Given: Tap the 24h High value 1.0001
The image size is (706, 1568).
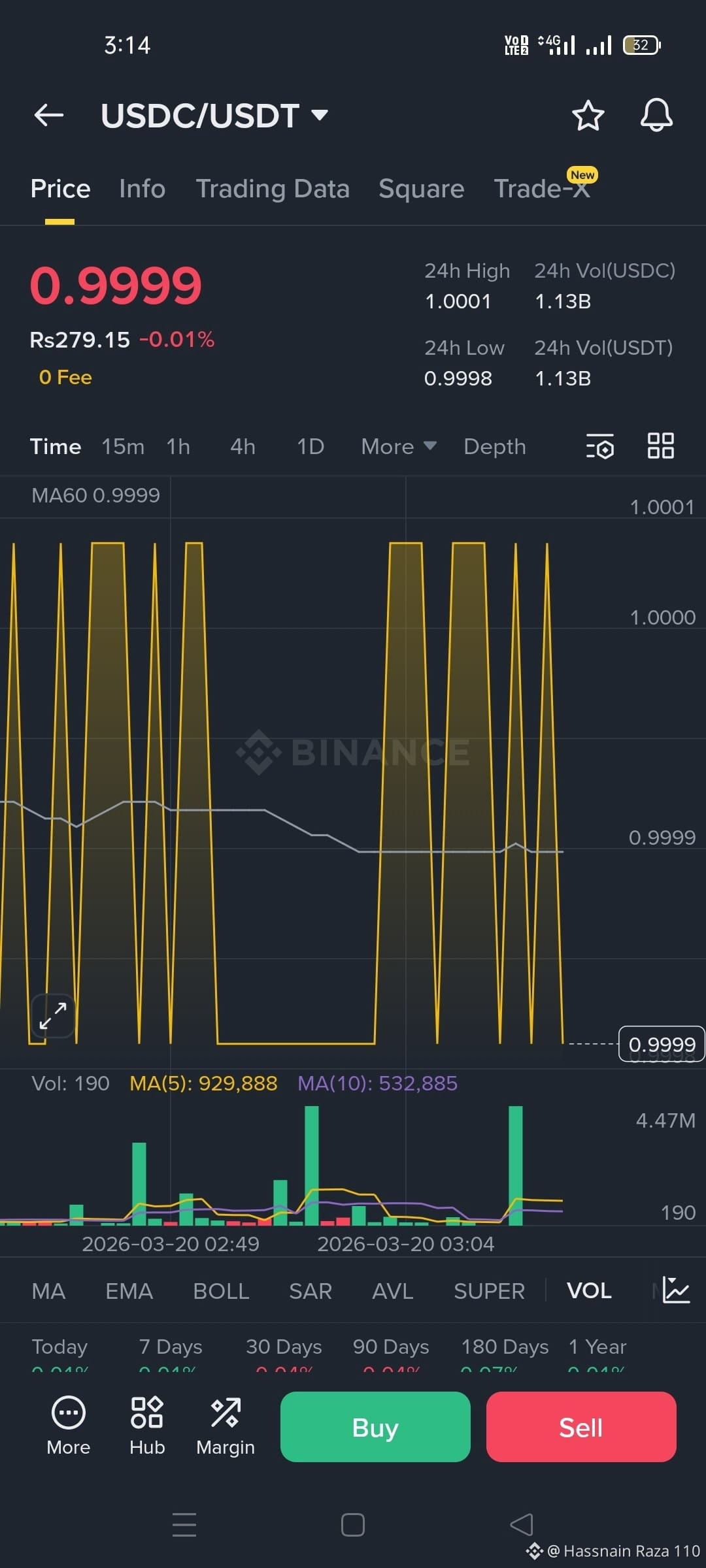Looking at the screenshot, I should tap(458, 301).
